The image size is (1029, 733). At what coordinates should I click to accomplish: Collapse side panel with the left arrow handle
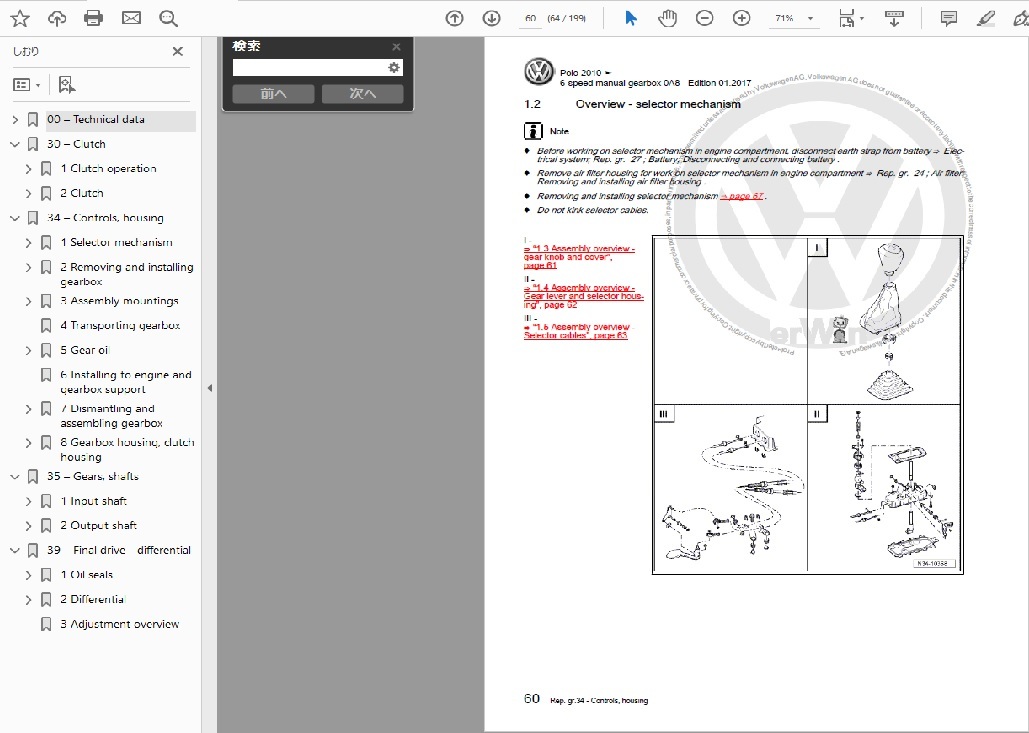click(209, 388)
